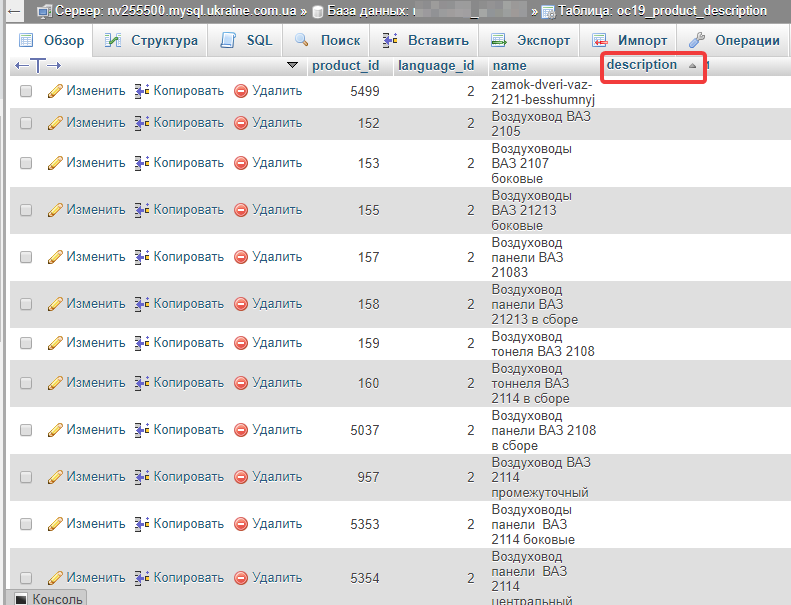Click Удалить for product 157

(x=277, y=256)
